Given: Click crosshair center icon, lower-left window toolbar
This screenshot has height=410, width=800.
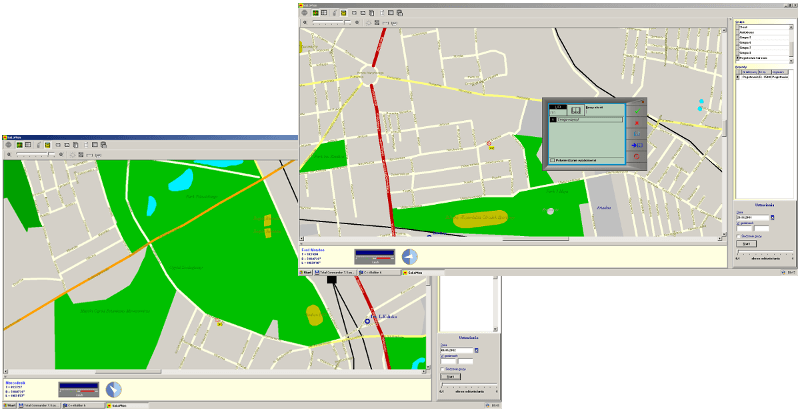Looking at the screenshot, I should coord(72,155).
